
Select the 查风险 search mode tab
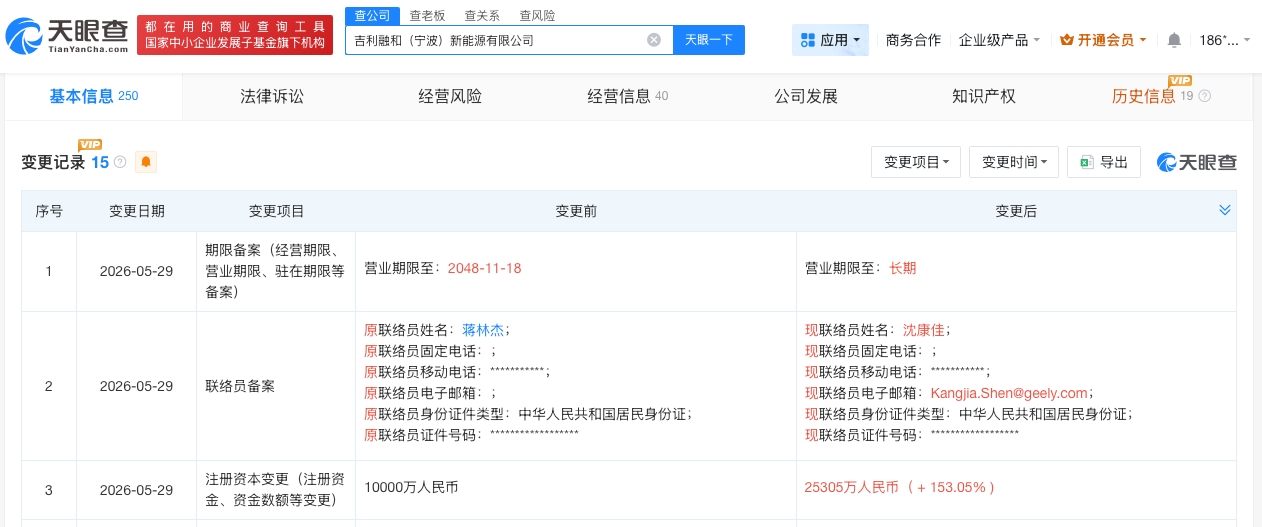pos(537,15)
